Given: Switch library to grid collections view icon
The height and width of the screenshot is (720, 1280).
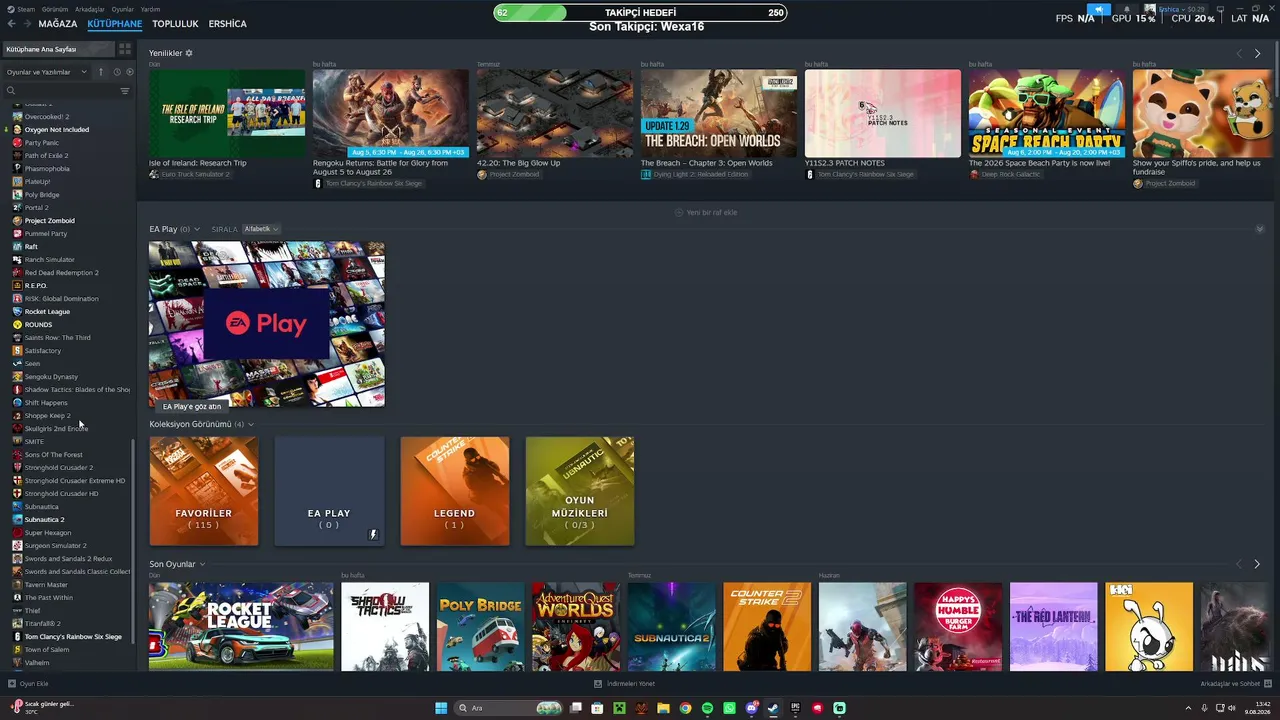Looking at the screenshot, I should point(125,49).
